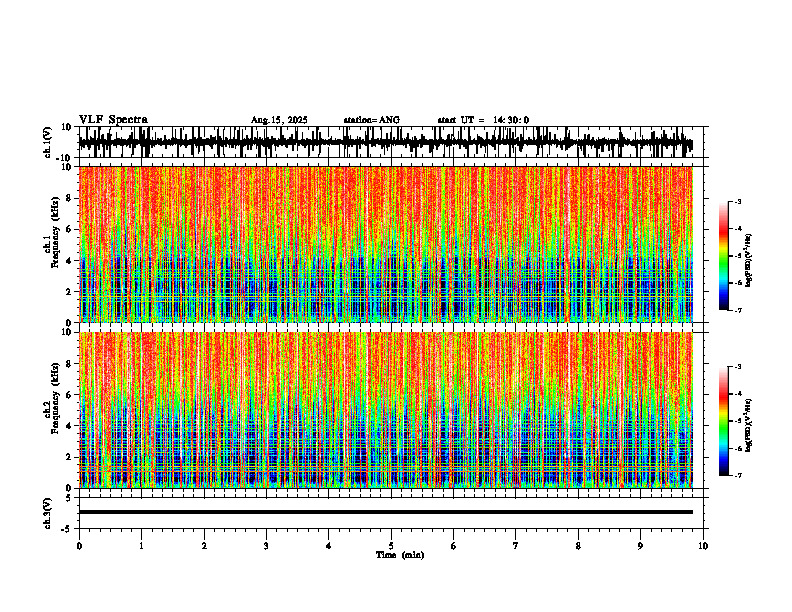Click the '-7' label on ch.1 color scale
Image resolution: width=792 pixels, height=612 pixels.
point(738,310)
